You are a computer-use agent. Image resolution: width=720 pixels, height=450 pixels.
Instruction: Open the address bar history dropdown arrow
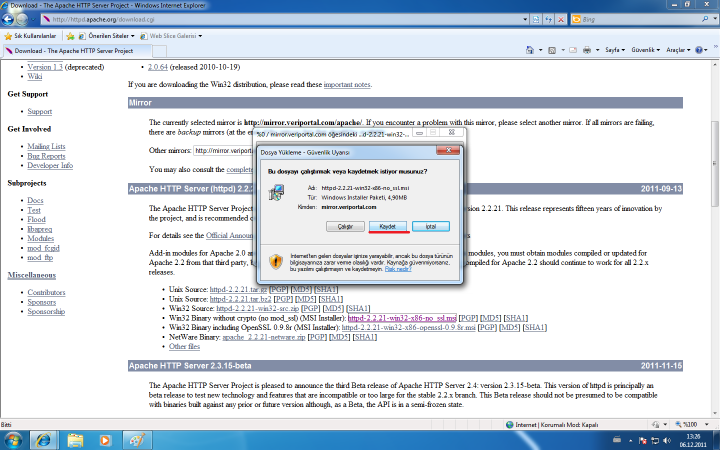pyautogui.click(x=525, y=19)
